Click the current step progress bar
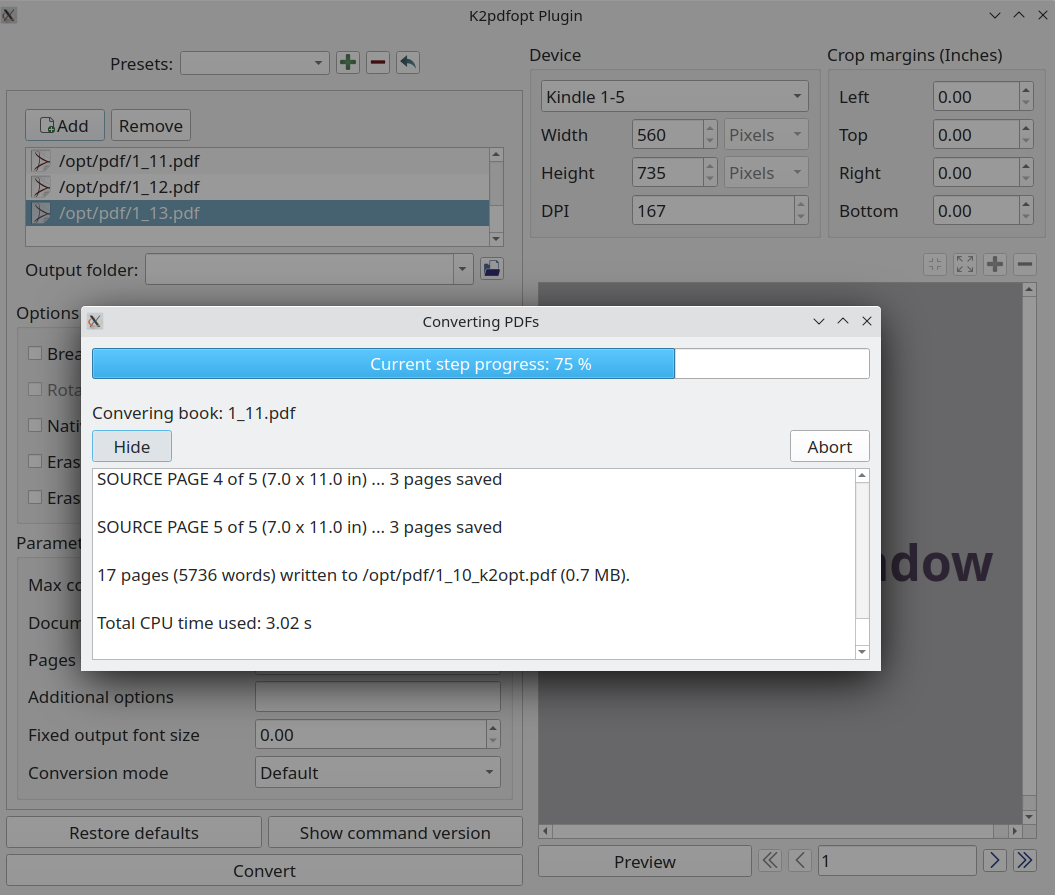The width and height of the screenshot is (1055, 895). (x=480, y=363)
